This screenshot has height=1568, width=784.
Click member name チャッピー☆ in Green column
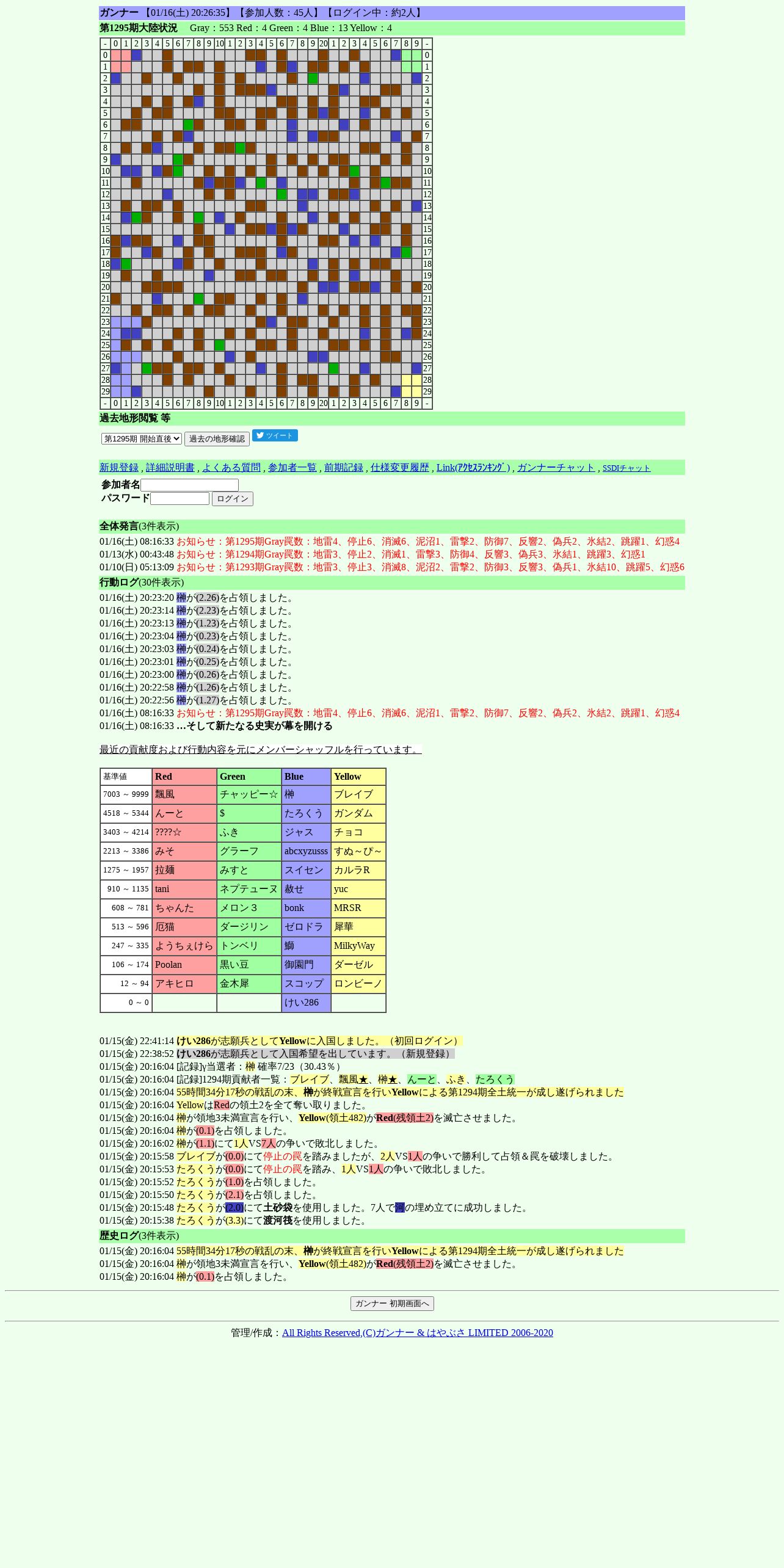[x=249, y=794]
